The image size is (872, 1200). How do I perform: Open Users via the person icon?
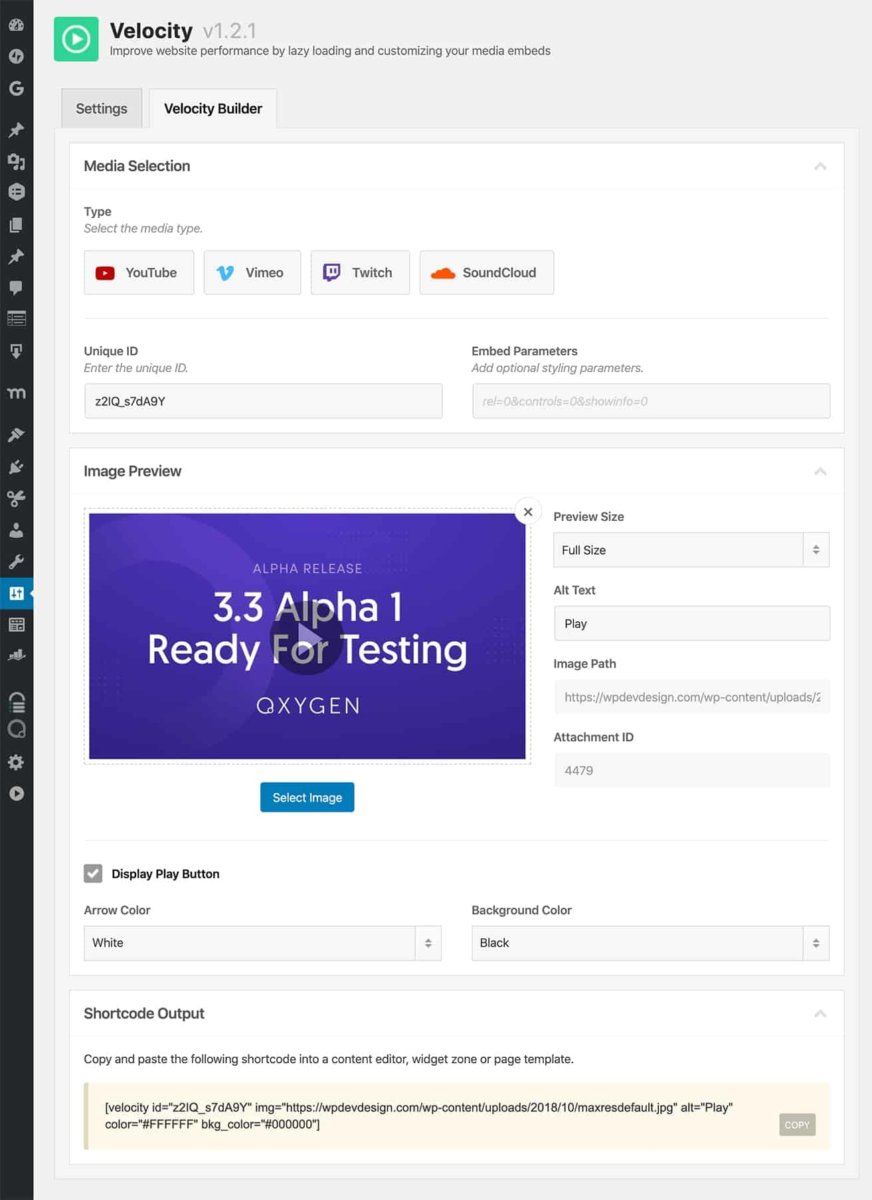click(x=16, y=530)
